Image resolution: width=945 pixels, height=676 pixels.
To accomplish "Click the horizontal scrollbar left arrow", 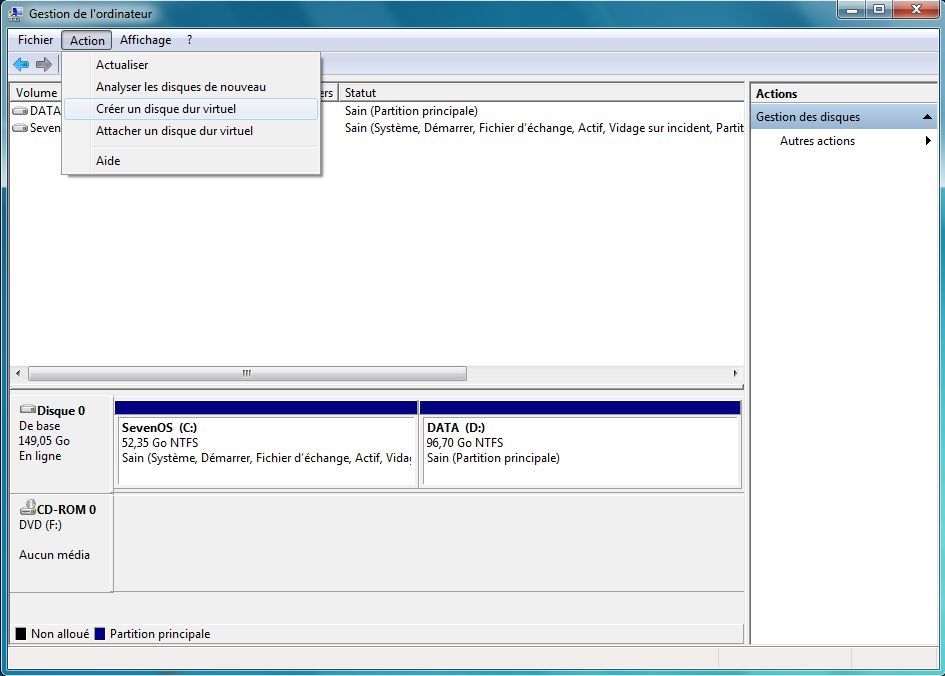I will [x=18, y=374].
